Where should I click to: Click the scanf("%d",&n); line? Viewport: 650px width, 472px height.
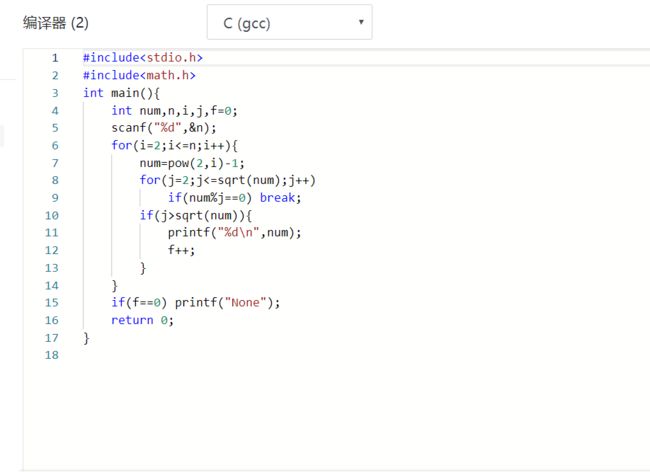164,128
